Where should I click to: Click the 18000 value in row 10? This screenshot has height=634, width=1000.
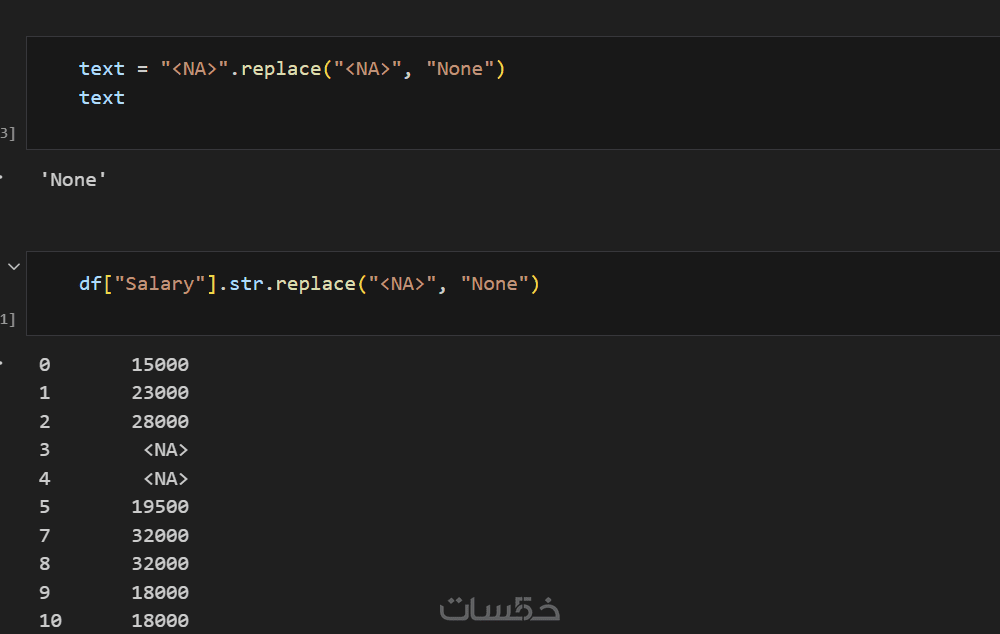coord(160,621)
